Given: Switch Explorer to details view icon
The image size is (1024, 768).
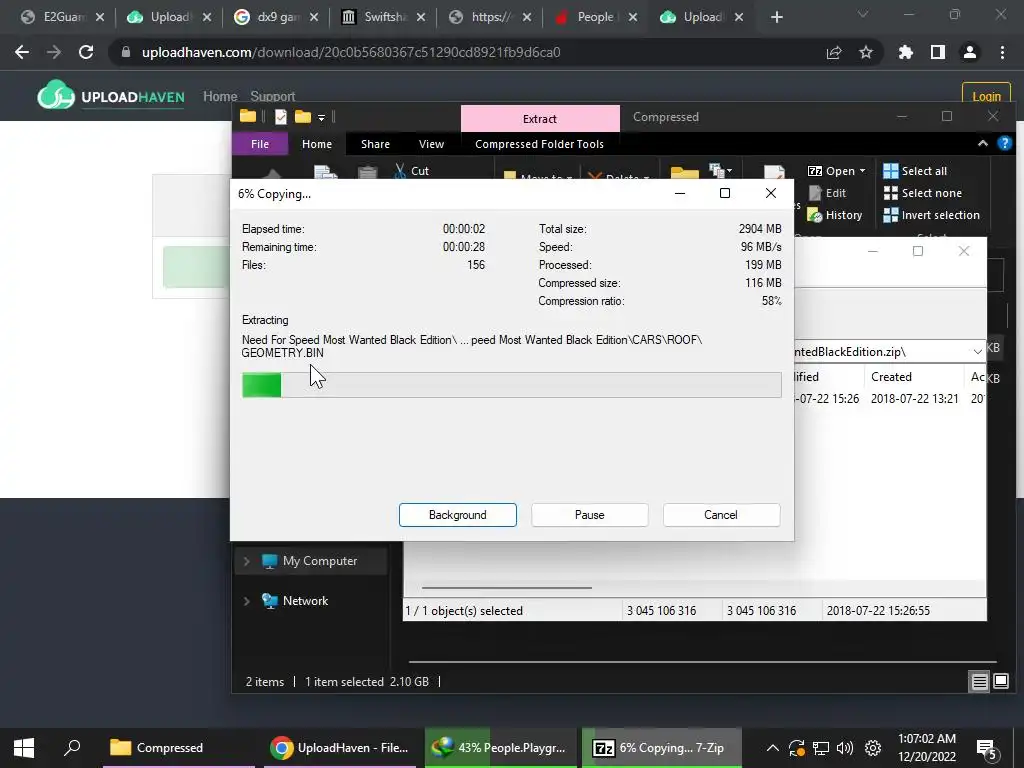Looking at the screenshot, I should [x=980, y=682].
